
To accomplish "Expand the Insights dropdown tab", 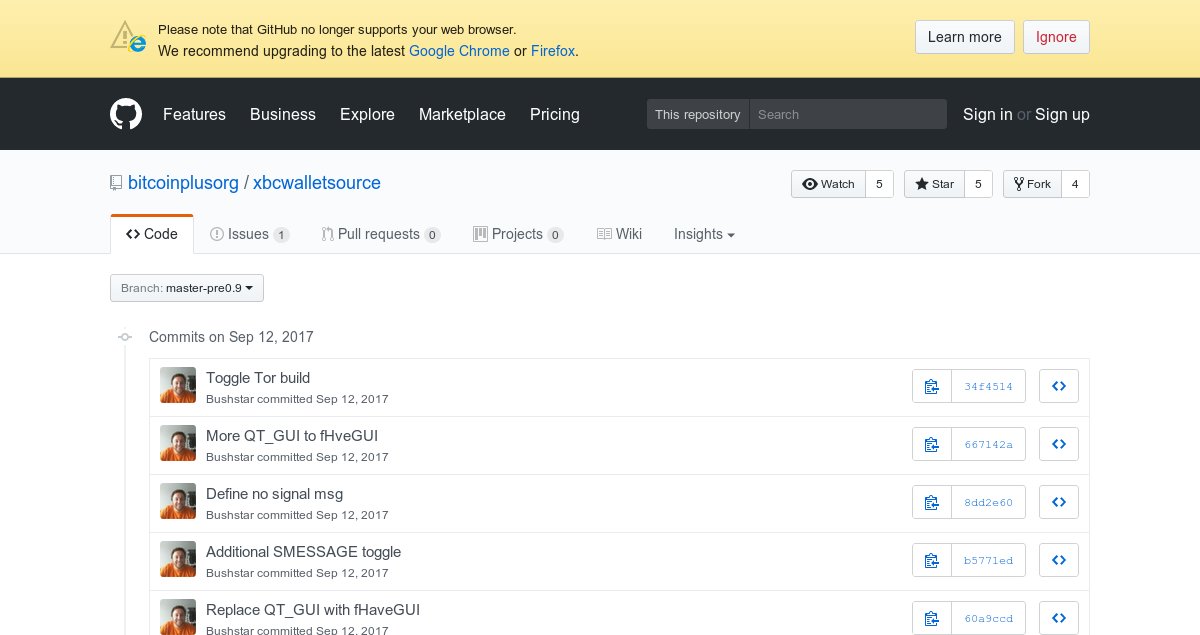I will click(x=704, y=234).
